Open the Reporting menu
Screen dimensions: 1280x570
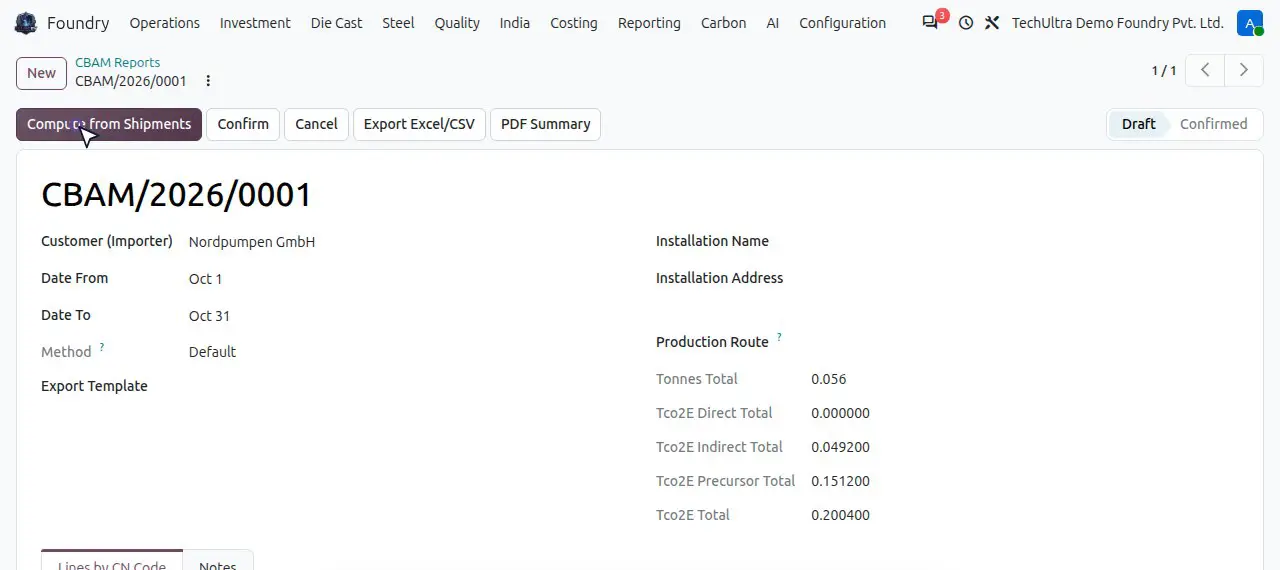(x=649, y=23)
